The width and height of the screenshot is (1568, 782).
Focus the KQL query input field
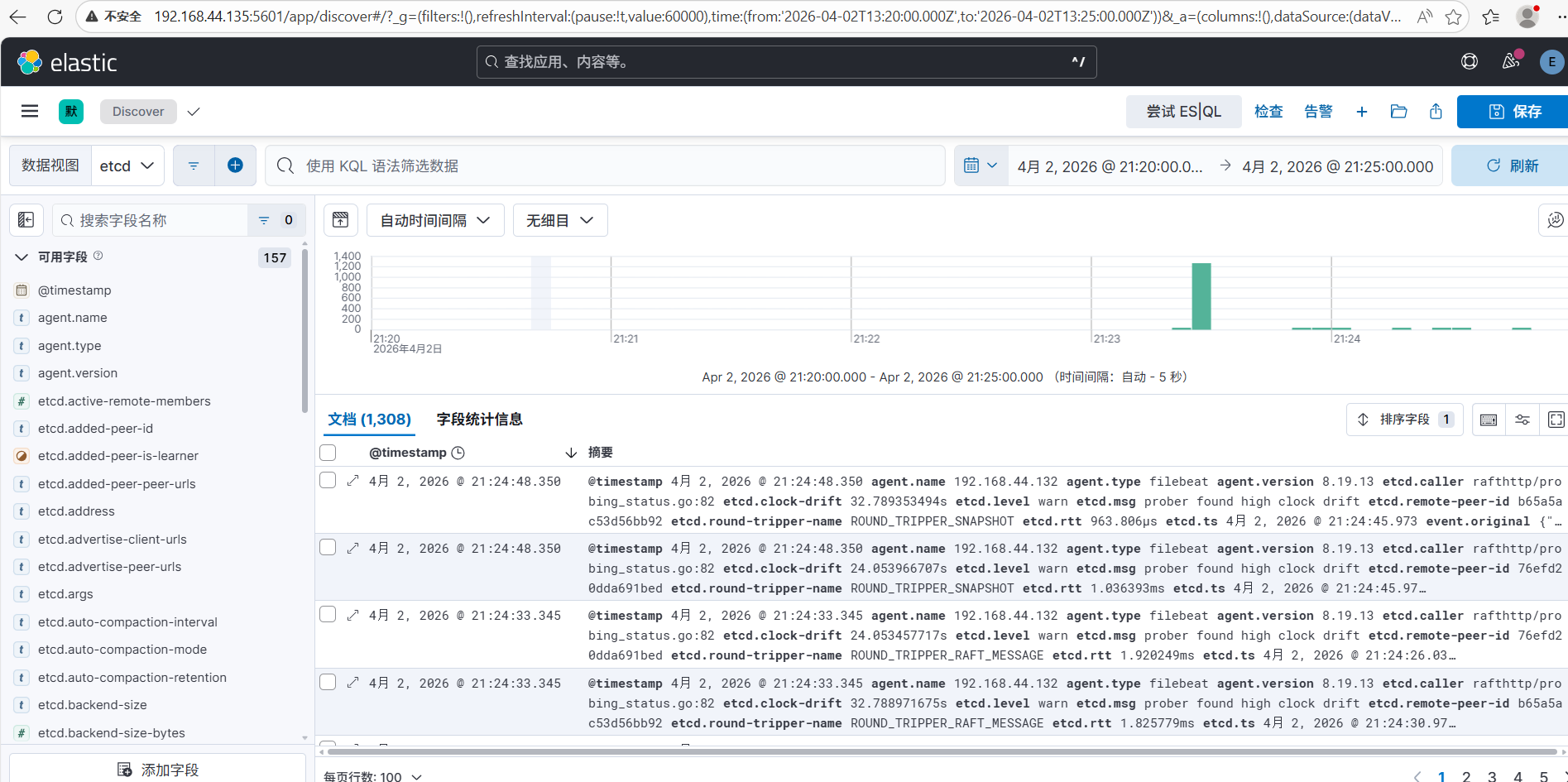605,166
